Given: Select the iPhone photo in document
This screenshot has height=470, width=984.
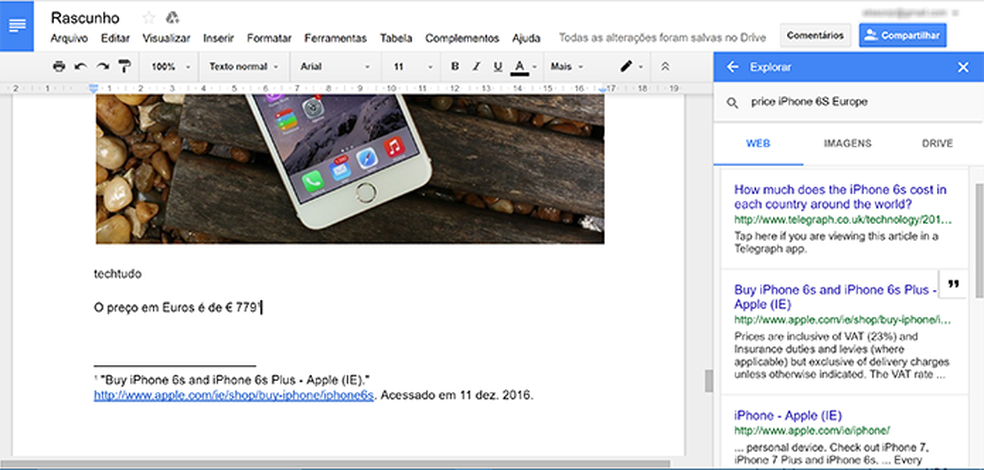Looking at the screenshot, I should tap(350, 169).
